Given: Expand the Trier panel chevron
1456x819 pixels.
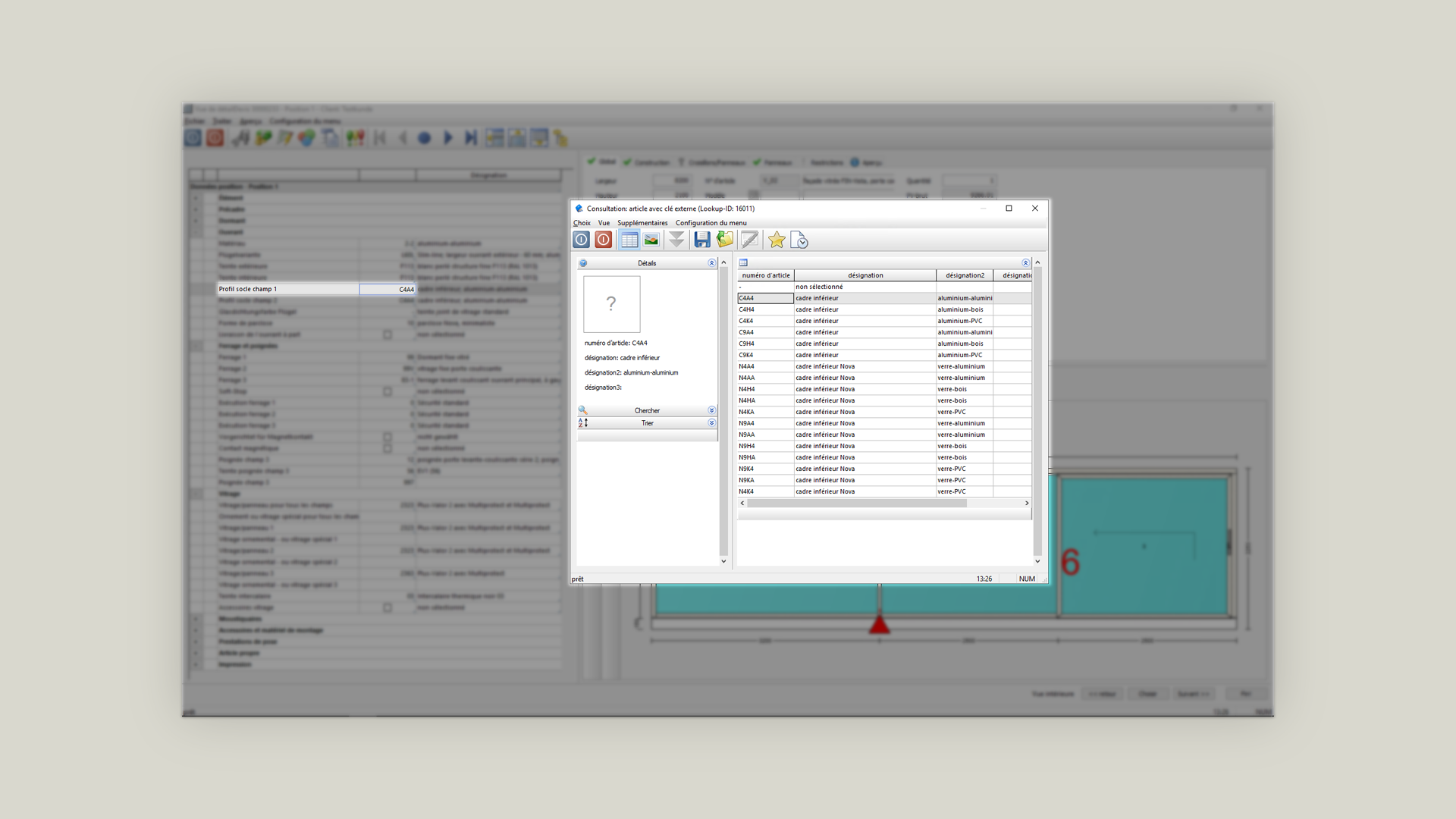Looking at the screenshot, I should (x=712, y=423).
